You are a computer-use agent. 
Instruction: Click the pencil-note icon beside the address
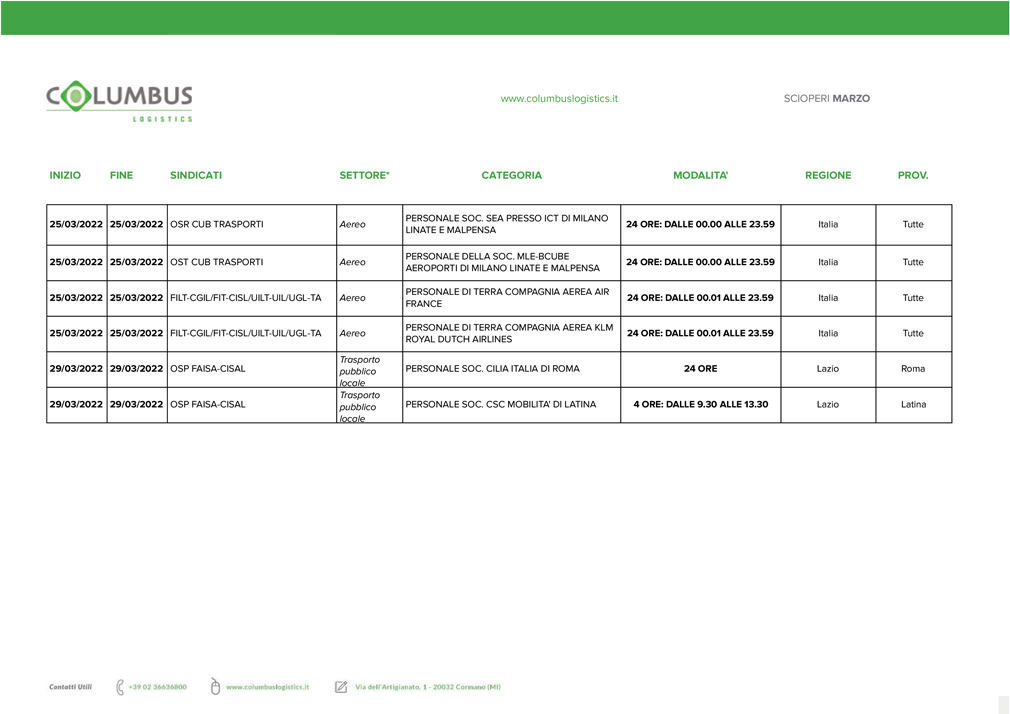[341, 687]
